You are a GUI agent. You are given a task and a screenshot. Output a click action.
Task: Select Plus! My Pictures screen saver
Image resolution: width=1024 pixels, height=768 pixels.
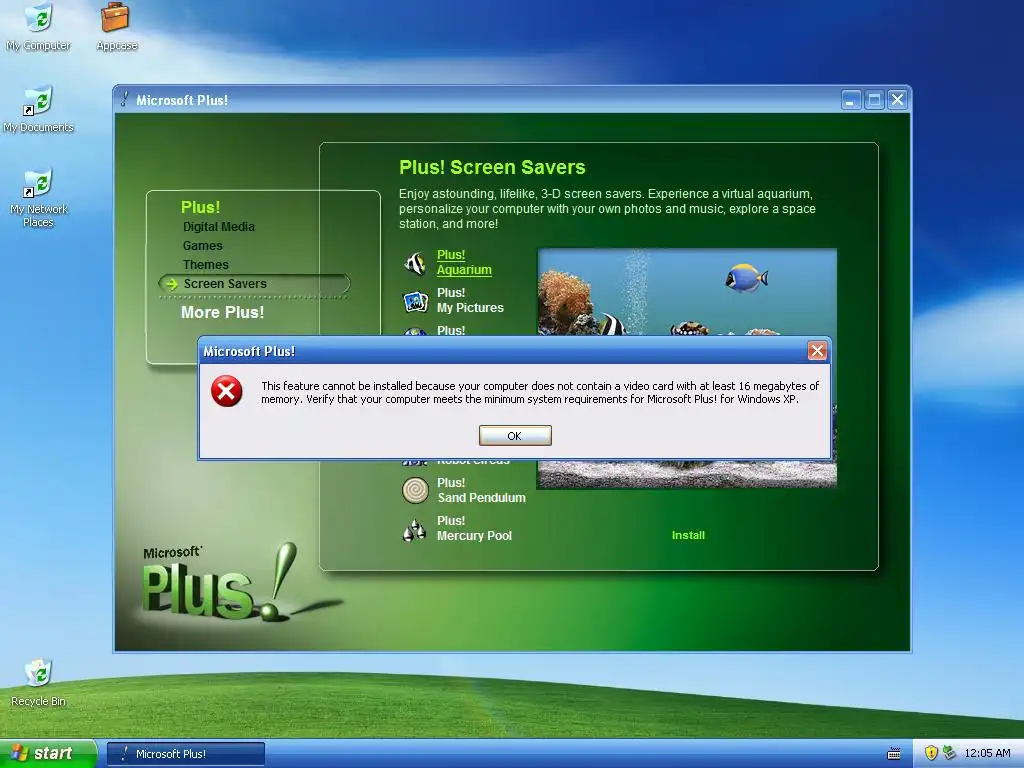pos(470,300)
